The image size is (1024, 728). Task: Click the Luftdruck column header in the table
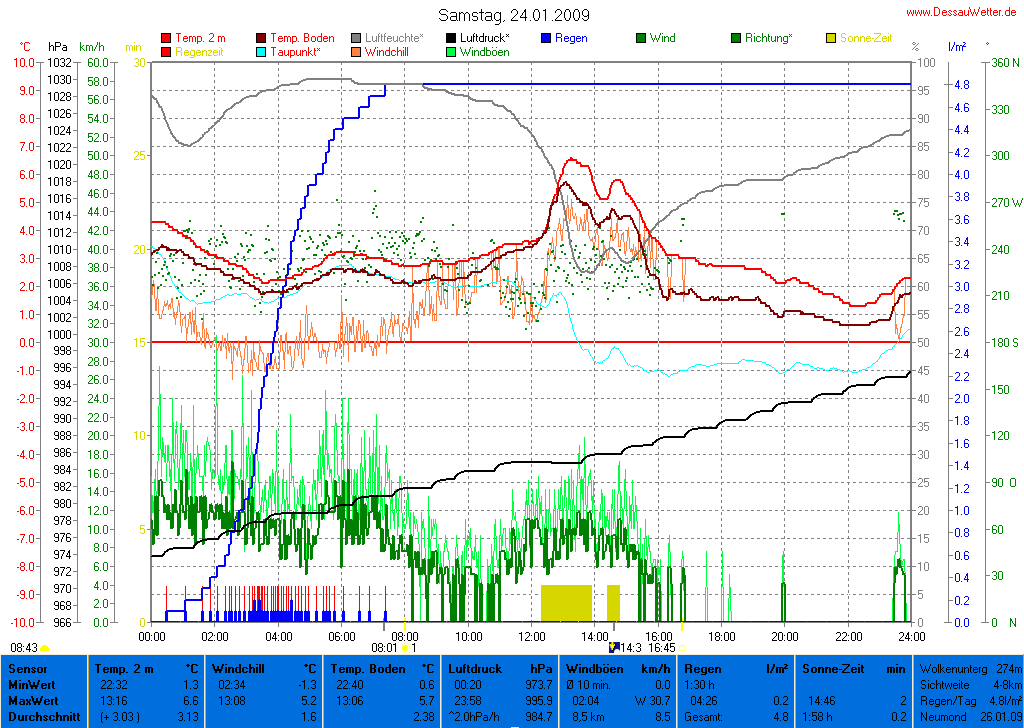click(x=471, y=668)
